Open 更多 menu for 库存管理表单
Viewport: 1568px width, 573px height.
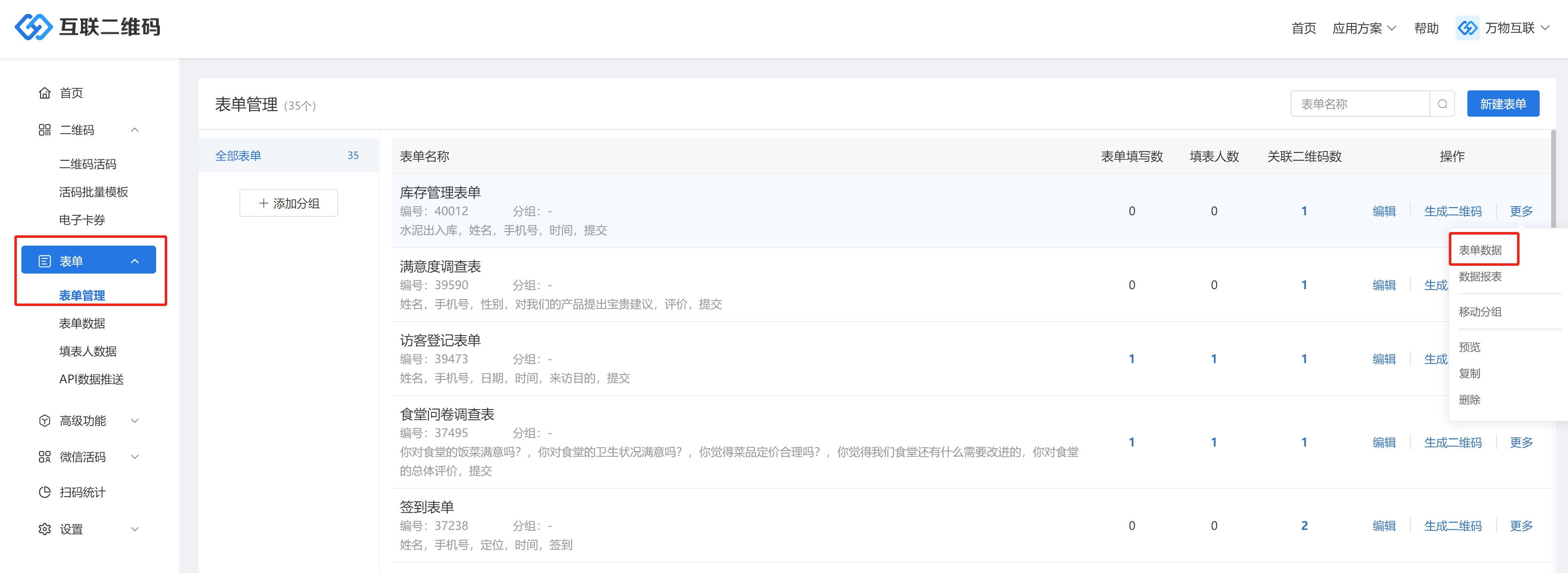click(x=1520, y=211)
